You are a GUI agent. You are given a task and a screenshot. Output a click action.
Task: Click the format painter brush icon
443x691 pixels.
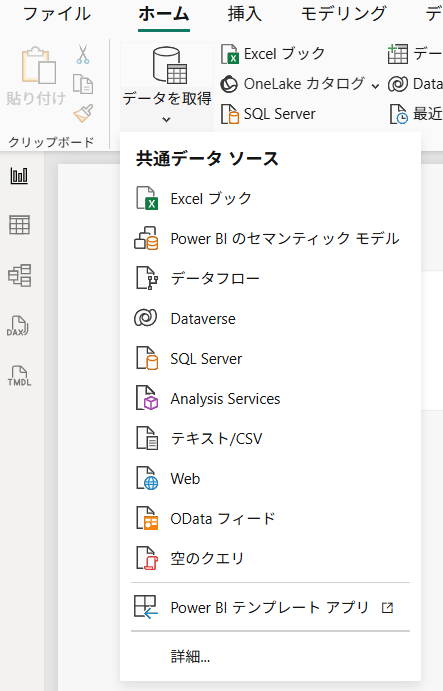[x=83, y=113]
